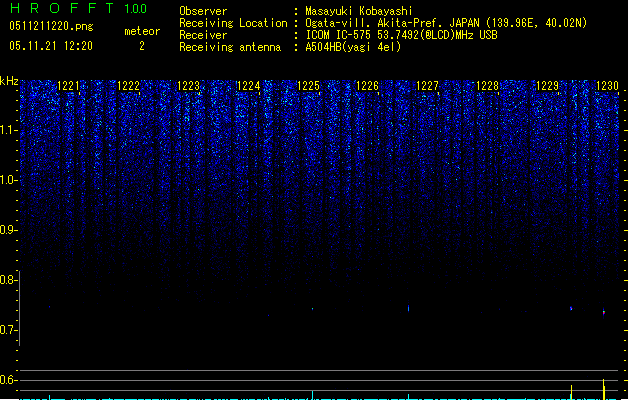Viewport: 629px width, 400px height.
Task: Click the 1.0 kHz axis label
Action: coord(8,180)
